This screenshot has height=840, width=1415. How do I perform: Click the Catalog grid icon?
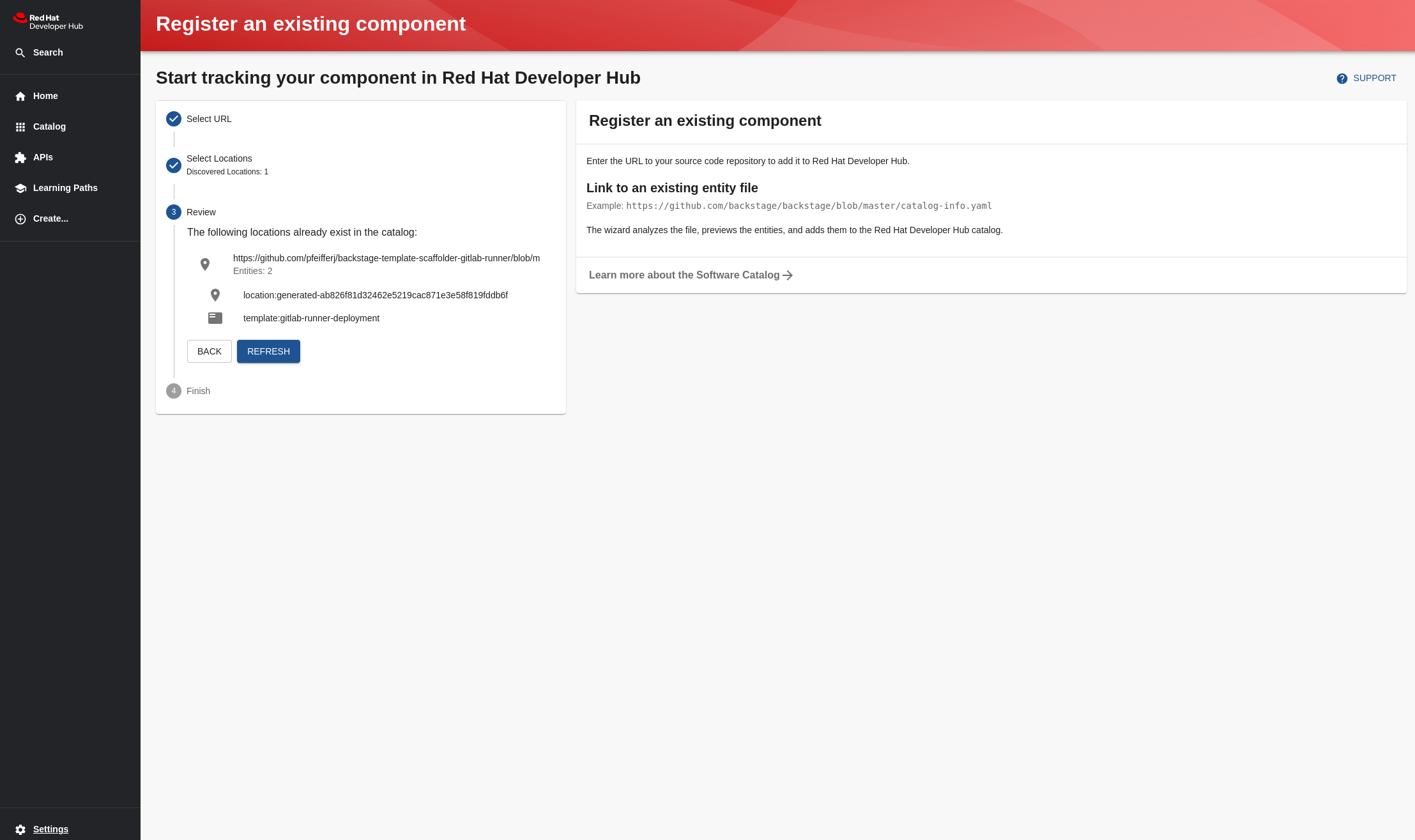click(x=20, y=127)
